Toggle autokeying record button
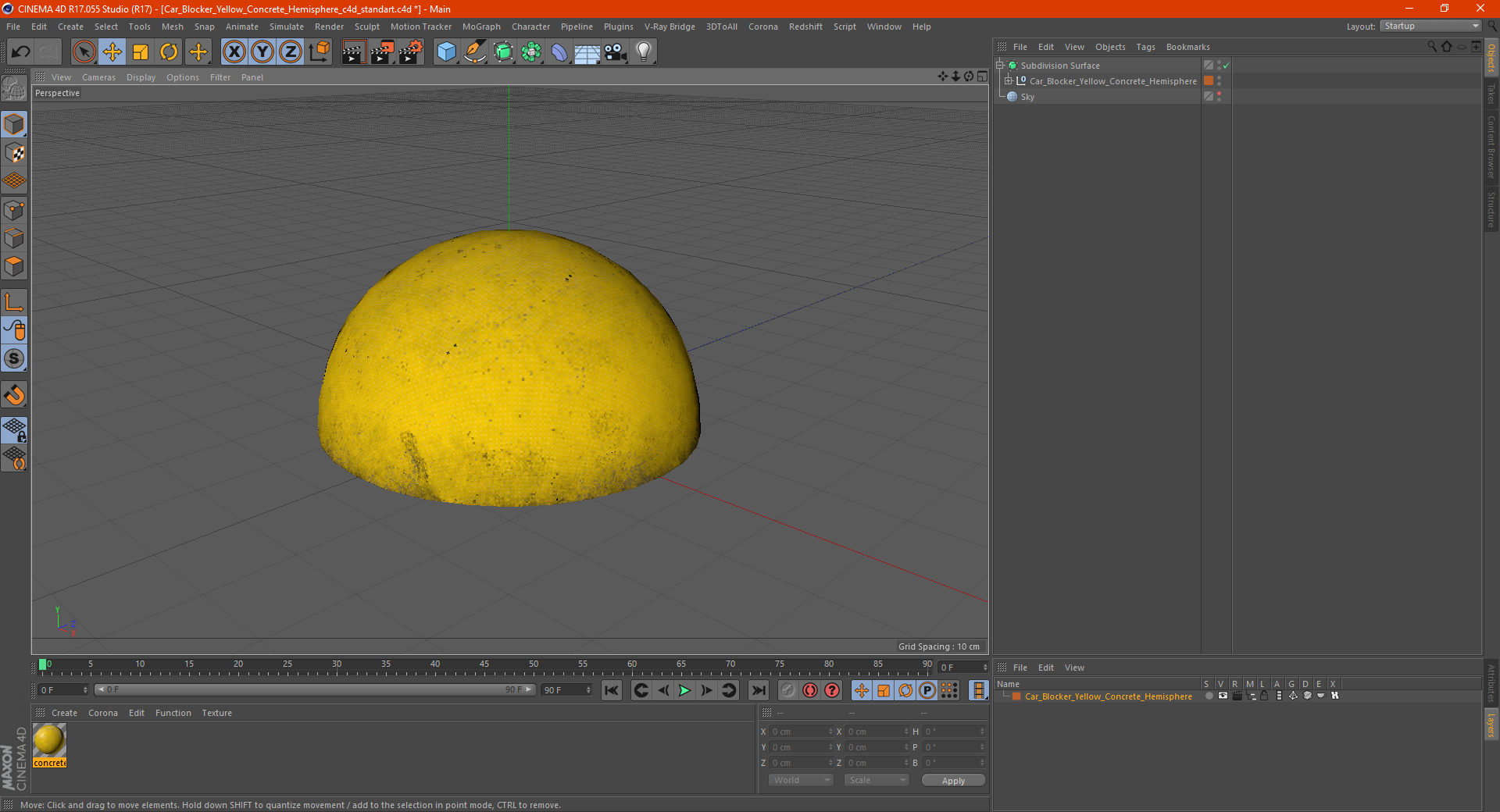The image size is (1500, 812). pos(810,690)
